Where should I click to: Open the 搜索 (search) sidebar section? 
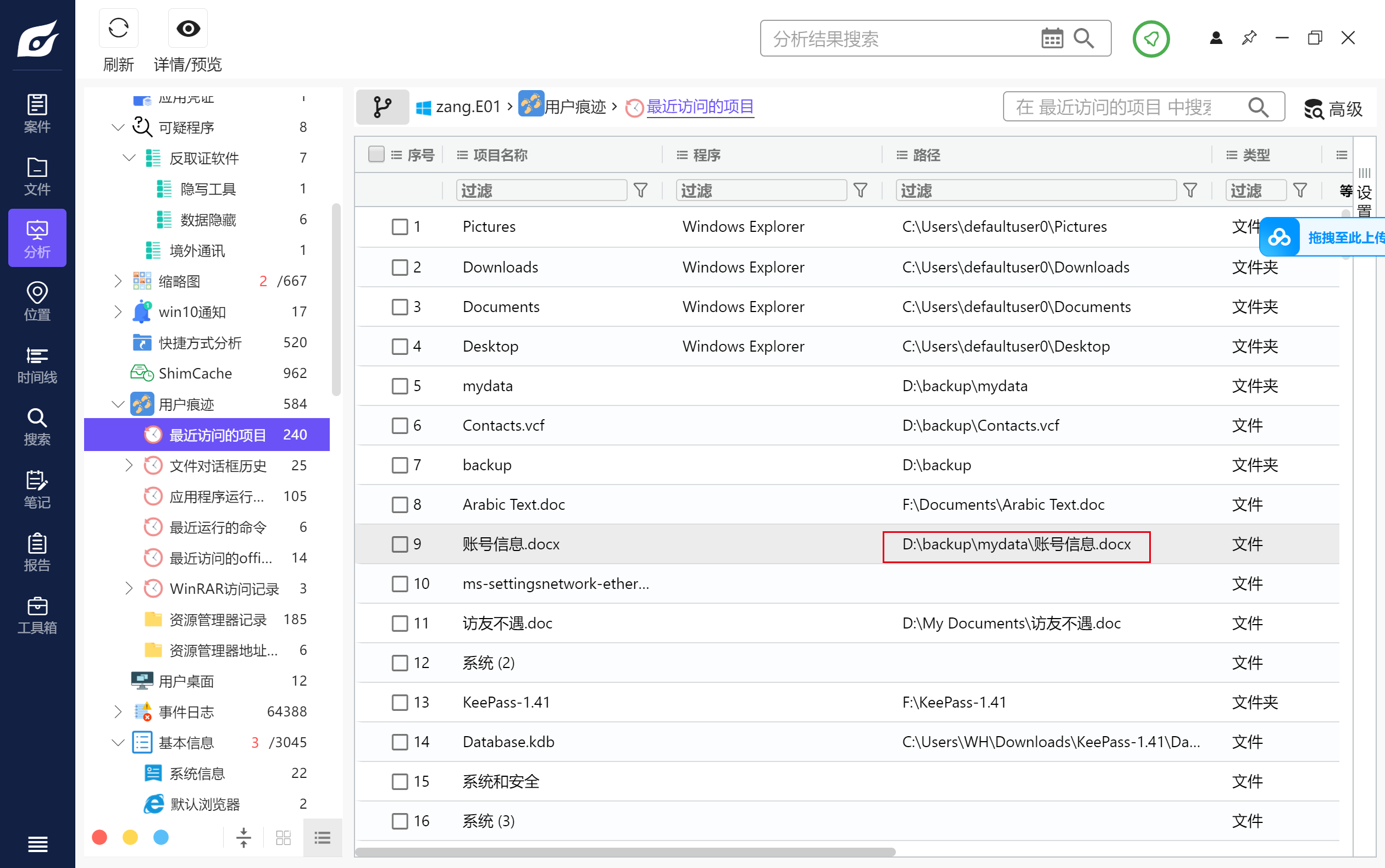(37, 426)
